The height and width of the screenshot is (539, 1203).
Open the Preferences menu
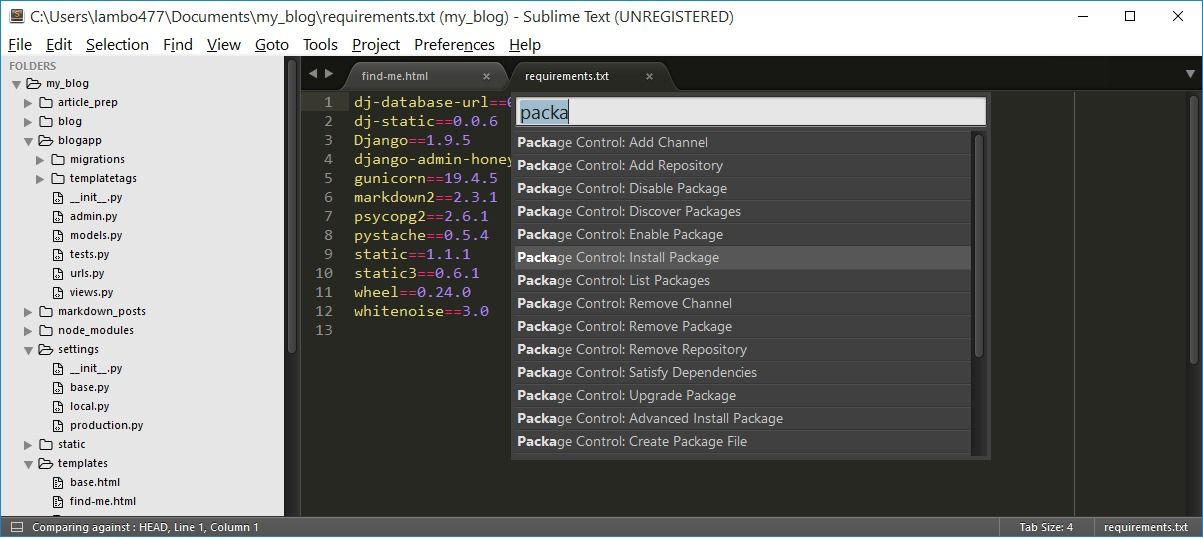pos(454,44)
